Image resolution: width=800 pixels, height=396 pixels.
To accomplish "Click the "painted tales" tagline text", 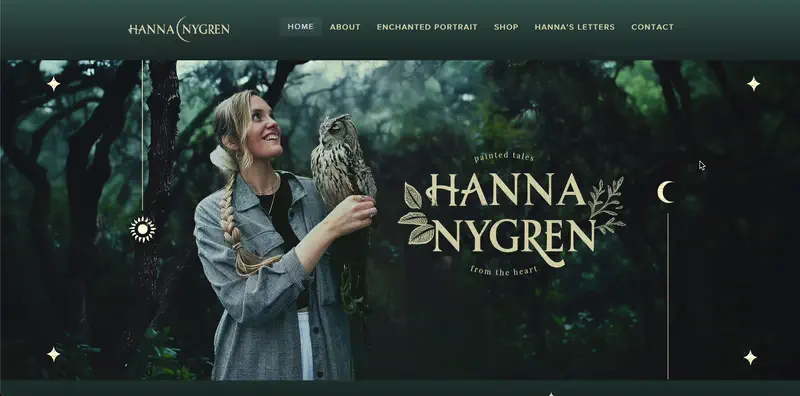I will 504,157.
